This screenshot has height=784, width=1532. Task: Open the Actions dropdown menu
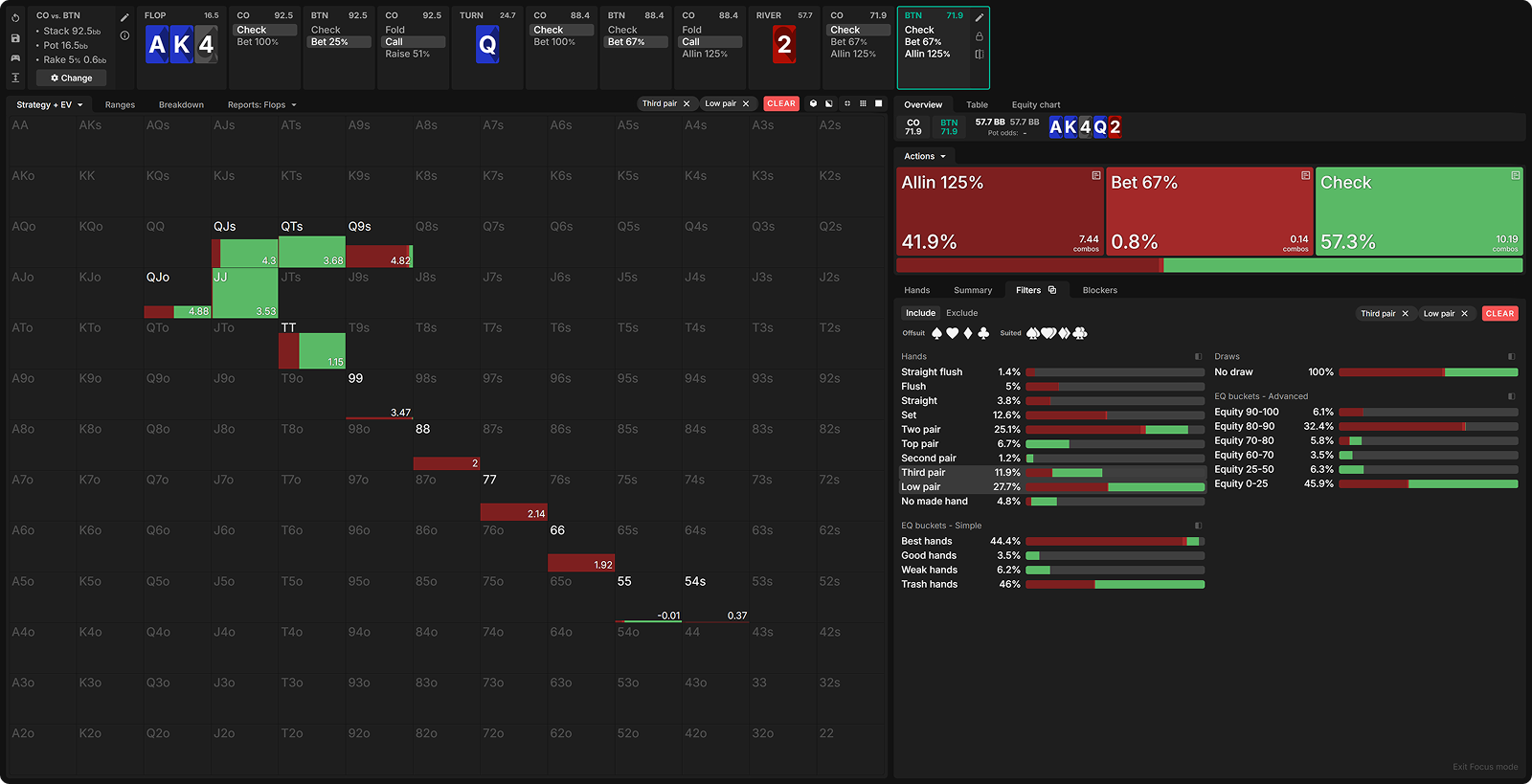coord(925,156)
